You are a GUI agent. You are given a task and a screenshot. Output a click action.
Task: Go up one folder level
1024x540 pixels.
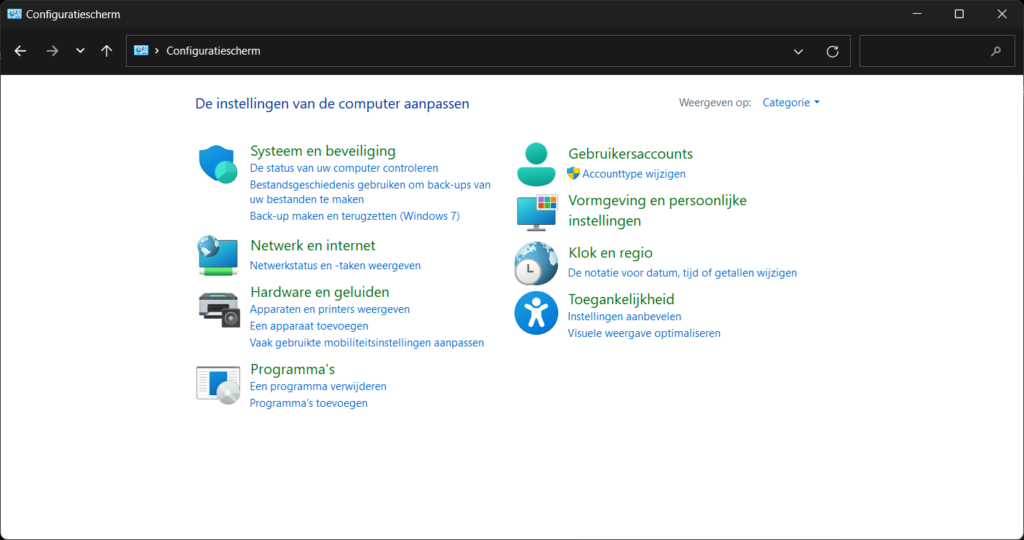(106, 51)
